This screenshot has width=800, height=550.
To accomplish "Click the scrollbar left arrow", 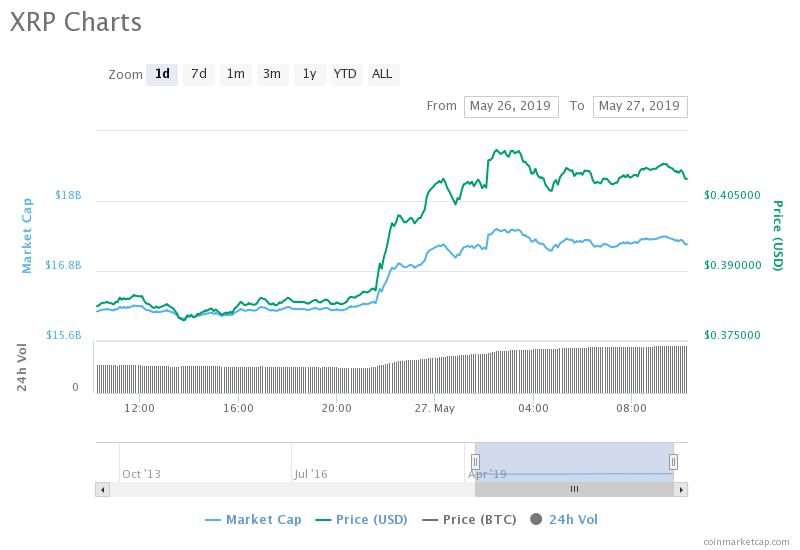I will (x=103, y=490).
